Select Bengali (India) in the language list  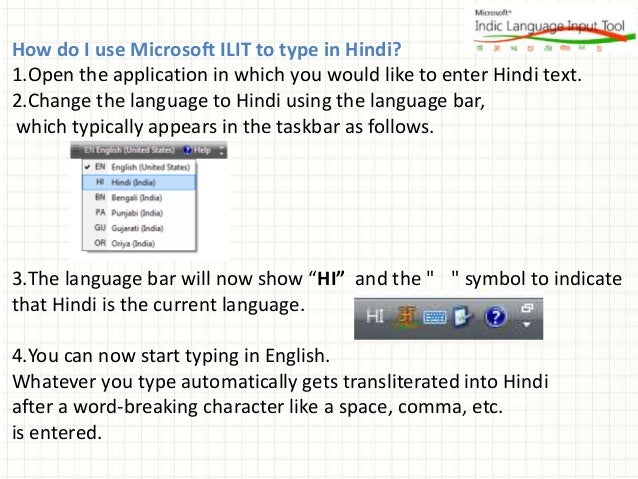[139, 198]
